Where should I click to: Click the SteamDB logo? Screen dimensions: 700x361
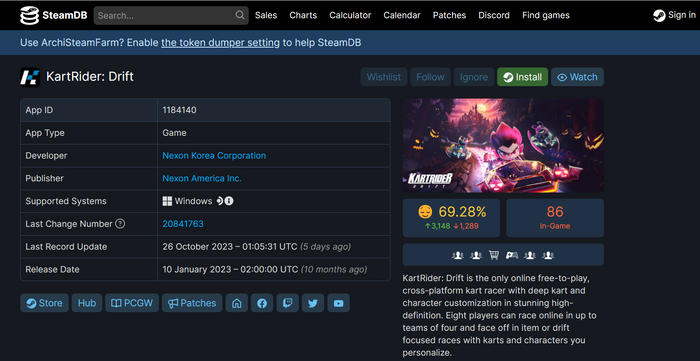53,16
